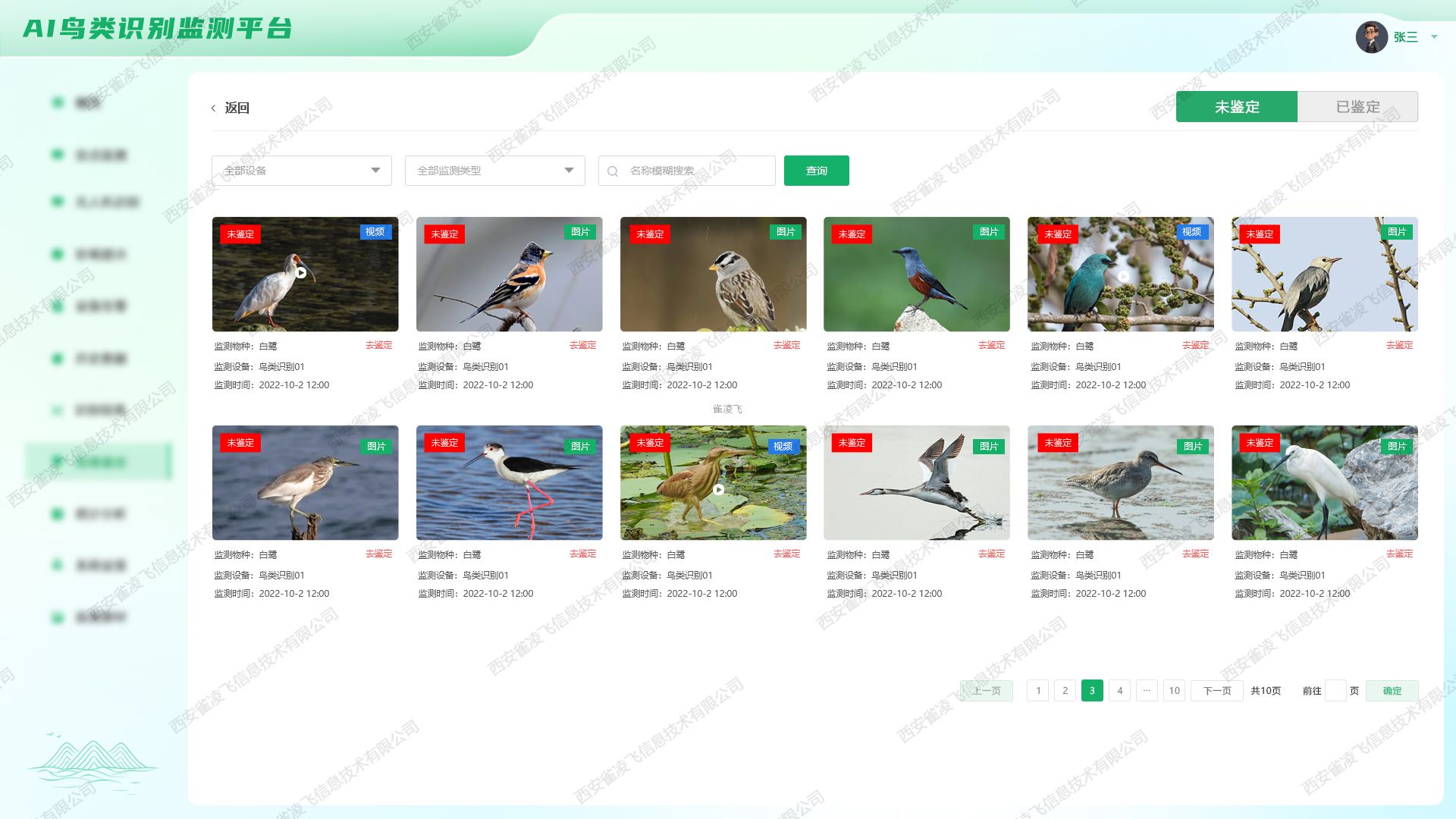
Task: Expand the user menu arrow beside 张三
Action: coord(1434,36)
